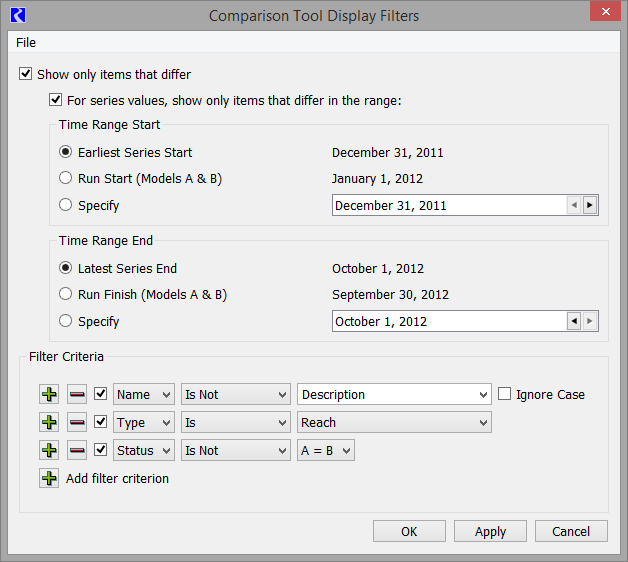Remove the Name filter row with minus icon
Screen dimensions: 628x562
tap(77, 395)
